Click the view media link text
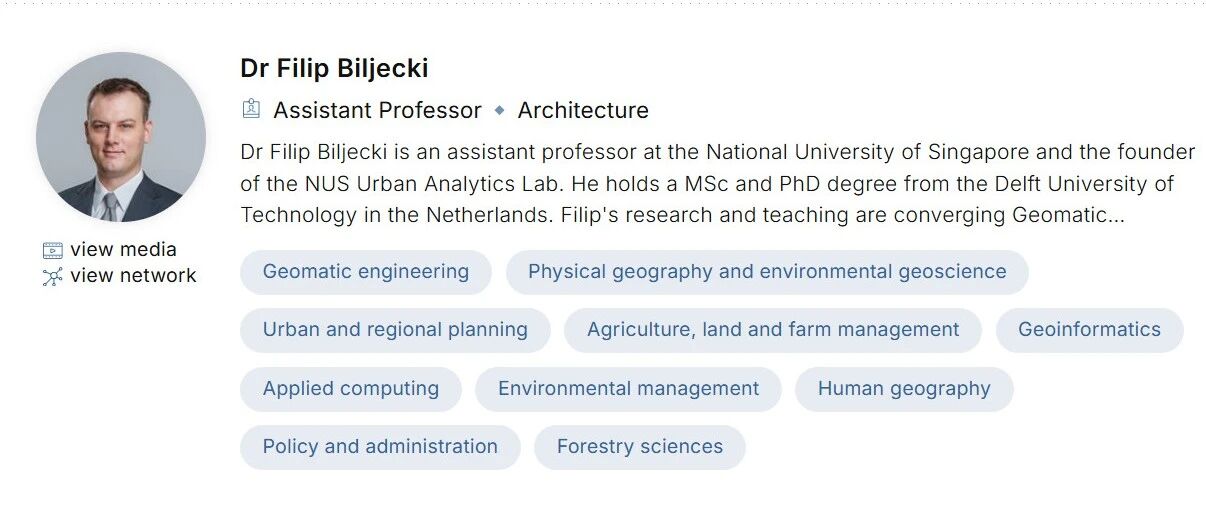 (x=123, y=250)
